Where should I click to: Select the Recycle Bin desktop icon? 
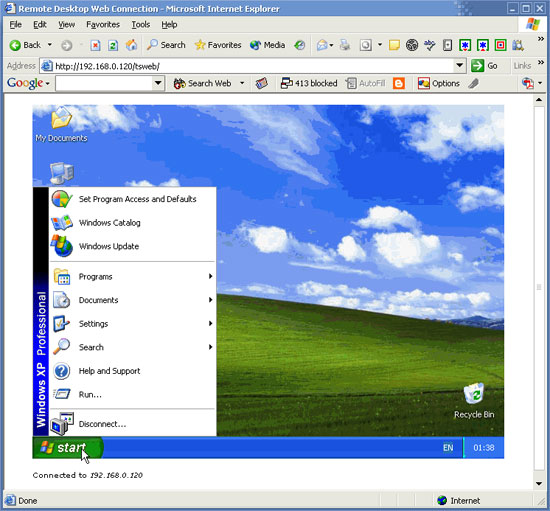pyautogui.click(x=474, y=402)
